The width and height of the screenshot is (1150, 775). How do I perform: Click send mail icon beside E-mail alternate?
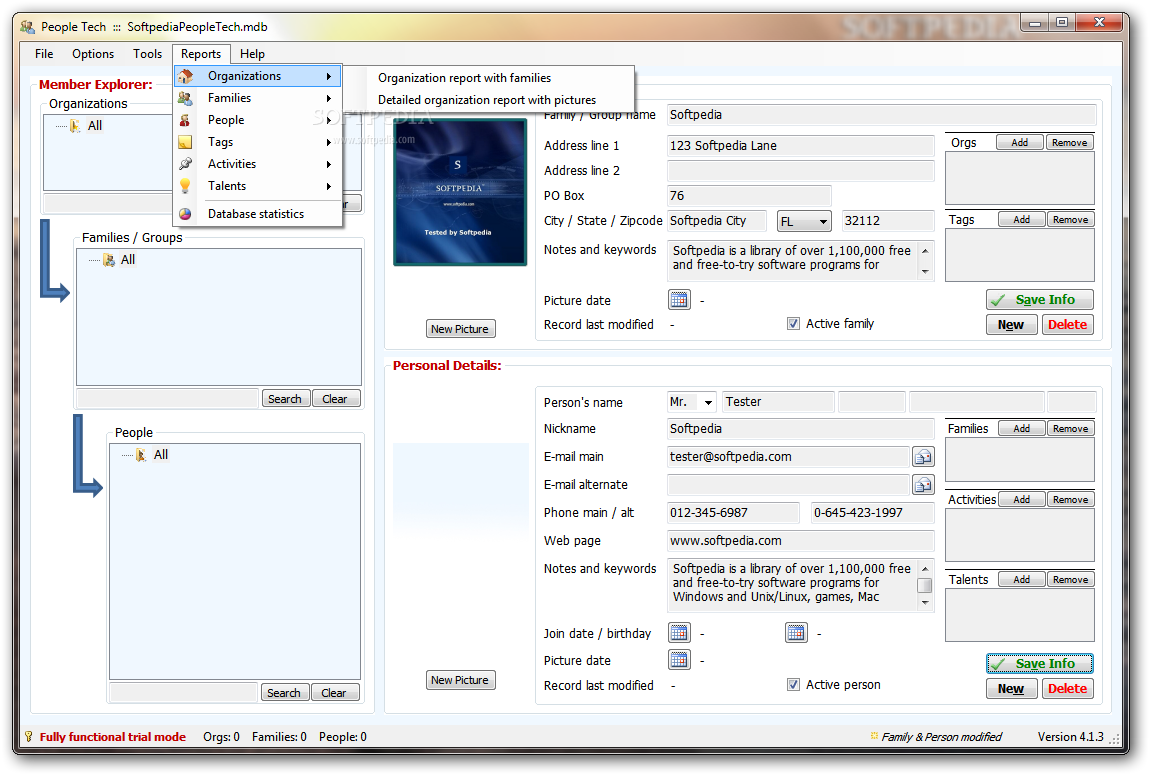[923, 485]
